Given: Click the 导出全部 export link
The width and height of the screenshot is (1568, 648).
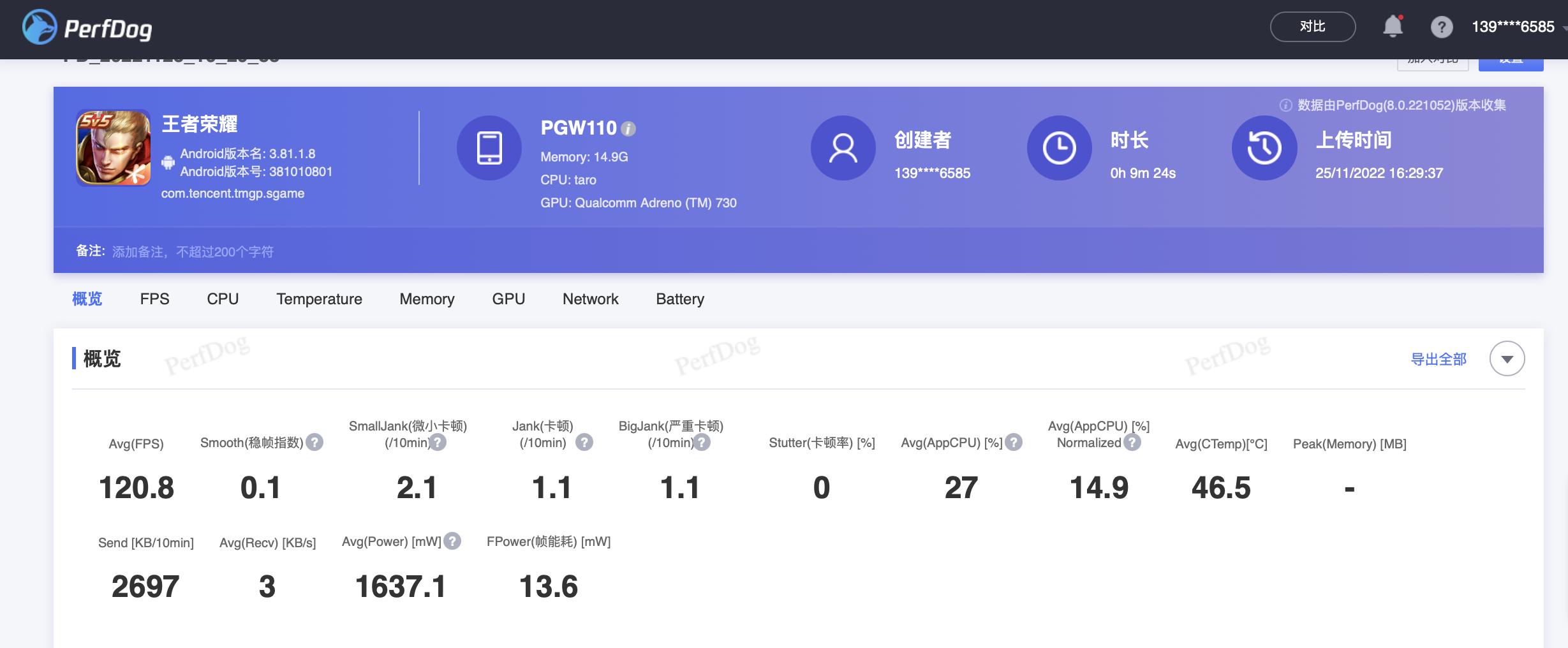Looking at the screenshot, I should [x=1440, y=359].
